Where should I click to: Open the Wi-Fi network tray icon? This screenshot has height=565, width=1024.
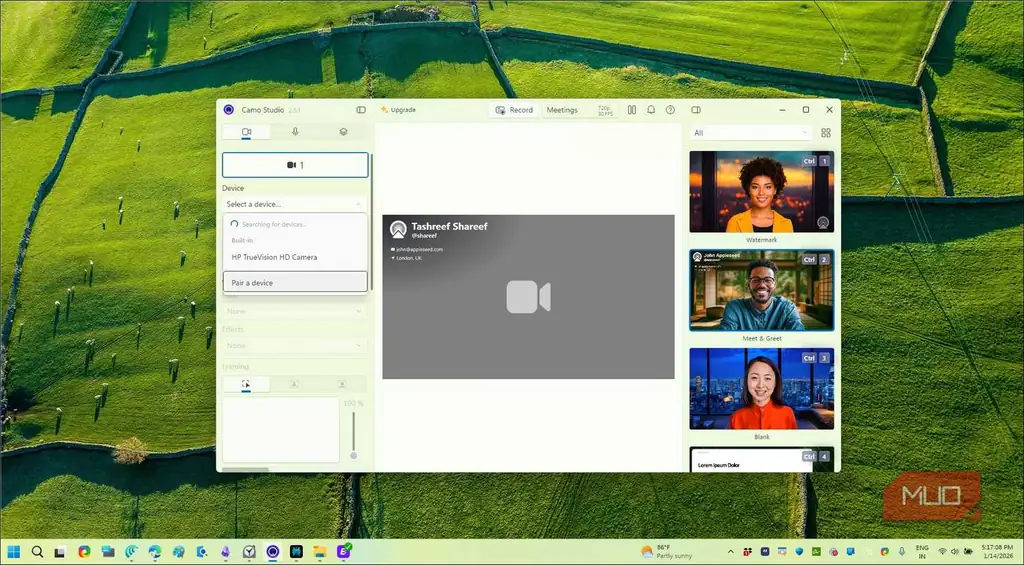[942, 552]
